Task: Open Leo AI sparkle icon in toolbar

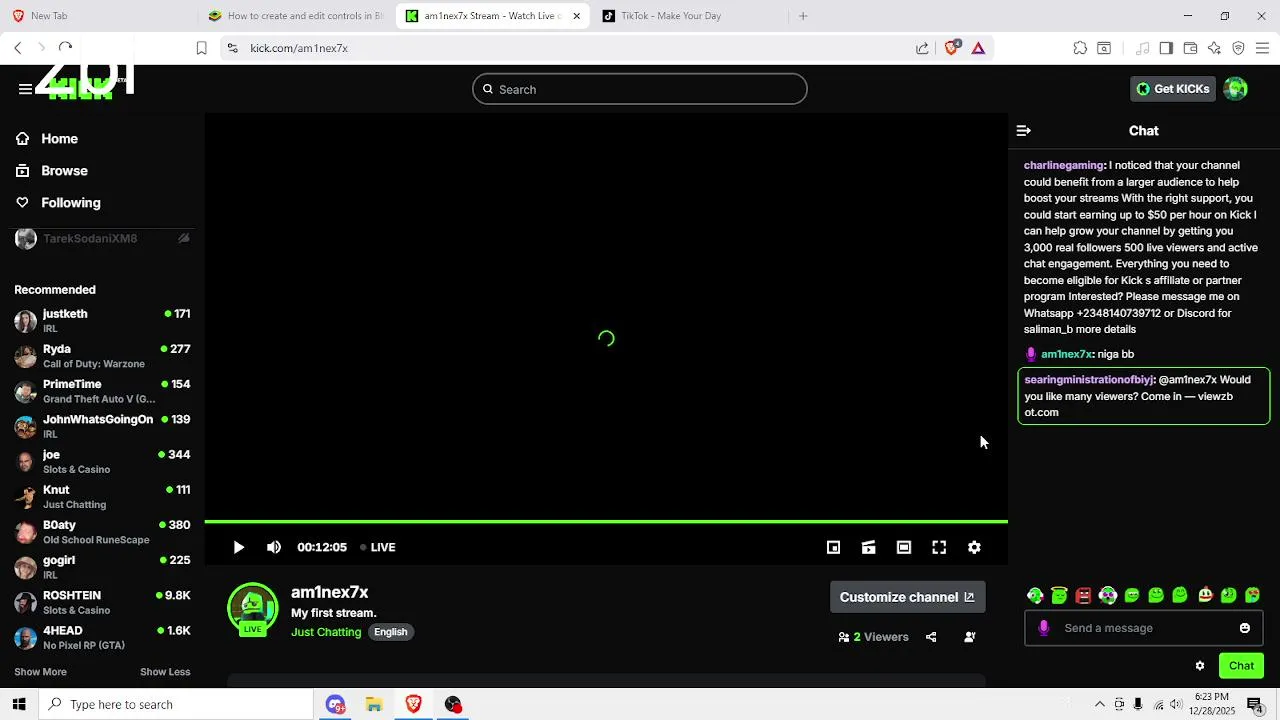Action: pyautogui.click(x=1214, y=48)
